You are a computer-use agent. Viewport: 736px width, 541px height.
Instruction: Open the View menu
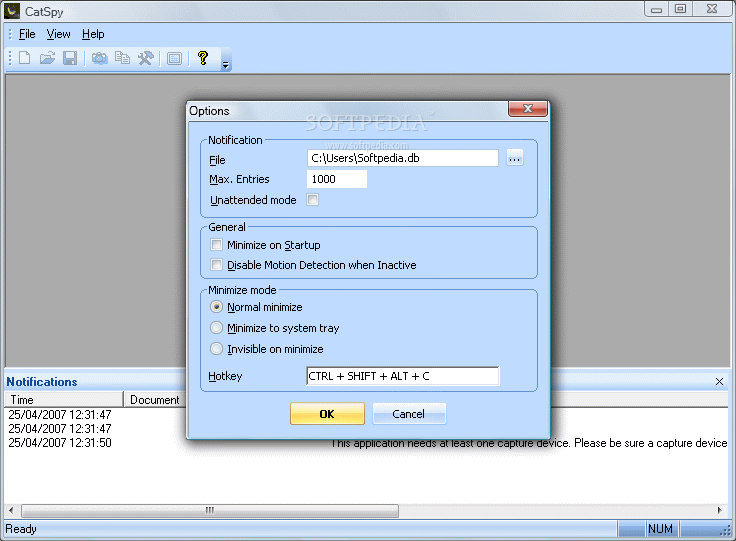(x=58, y=34)
